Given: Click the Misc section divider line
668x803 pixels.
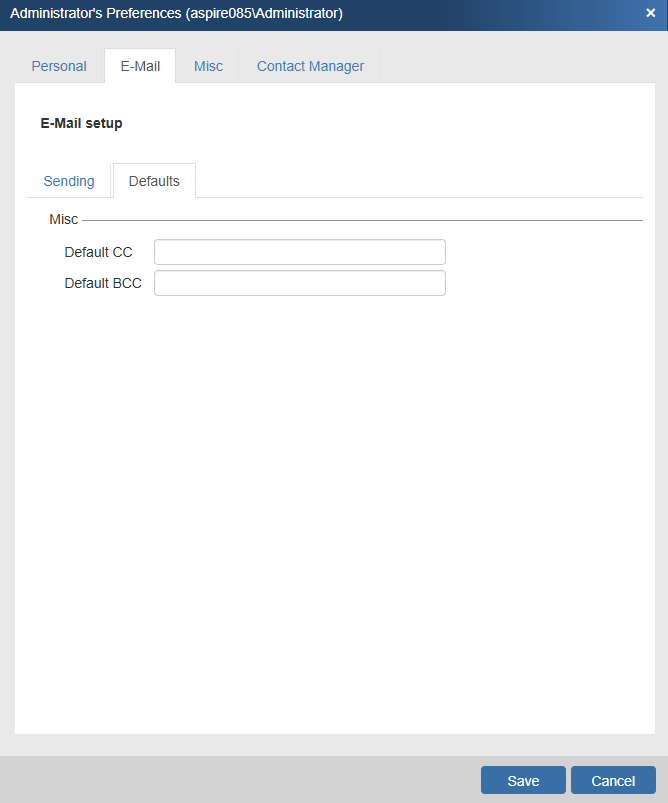Looking at the screenshot, I should [x=360, y=220].
